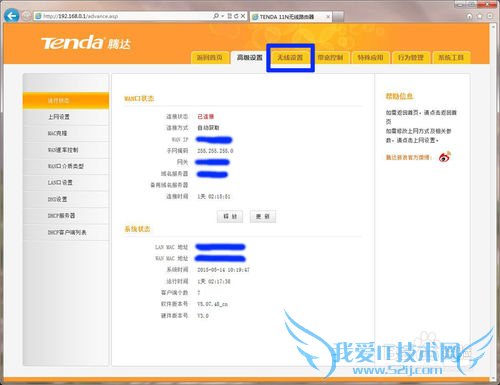The height and width of the screenshot is (385, 500).
Task: Select WAN速率控制 in the sidebar
Action: coord(66,150)
